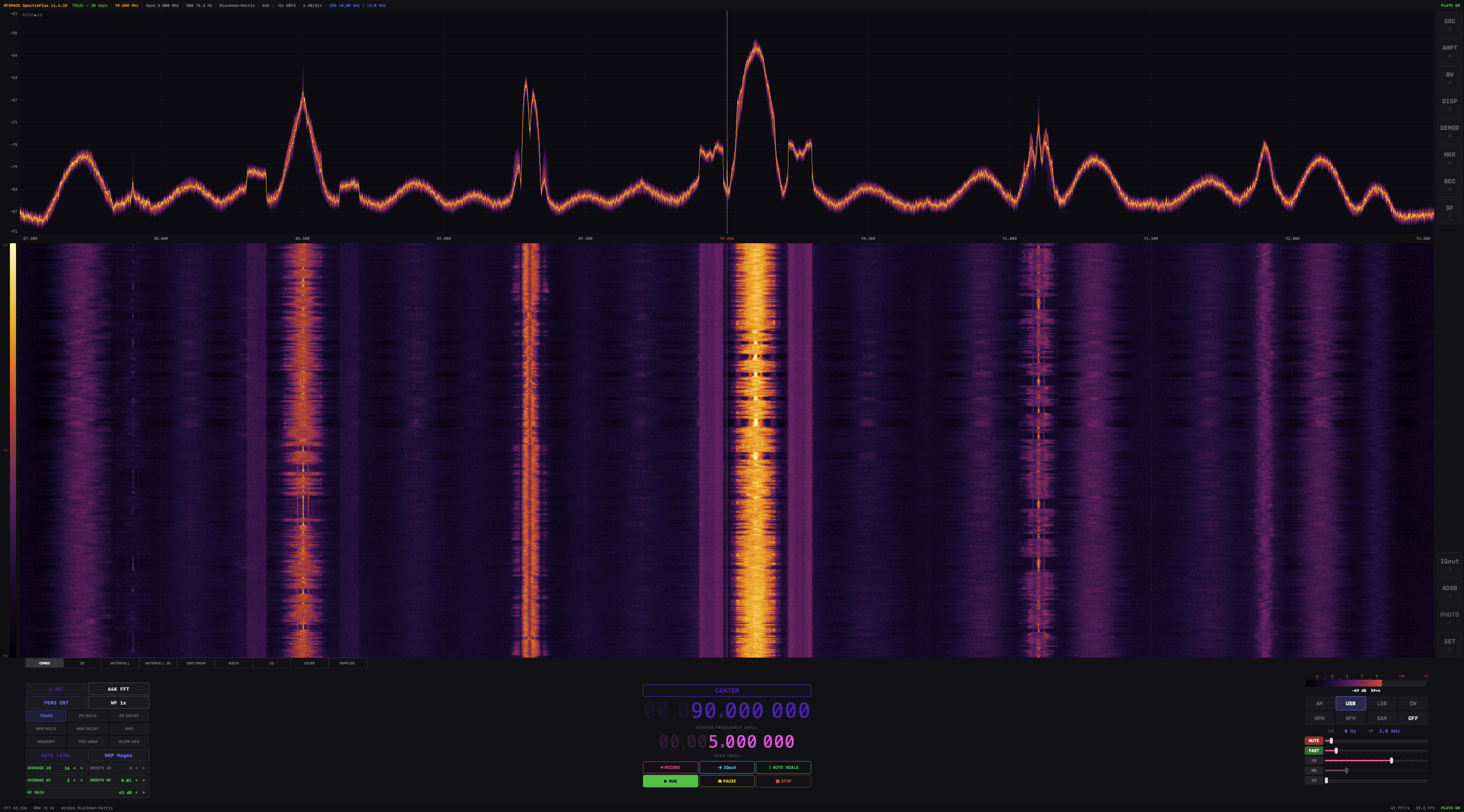Select WFM demodulation mode

[1350, 718]
